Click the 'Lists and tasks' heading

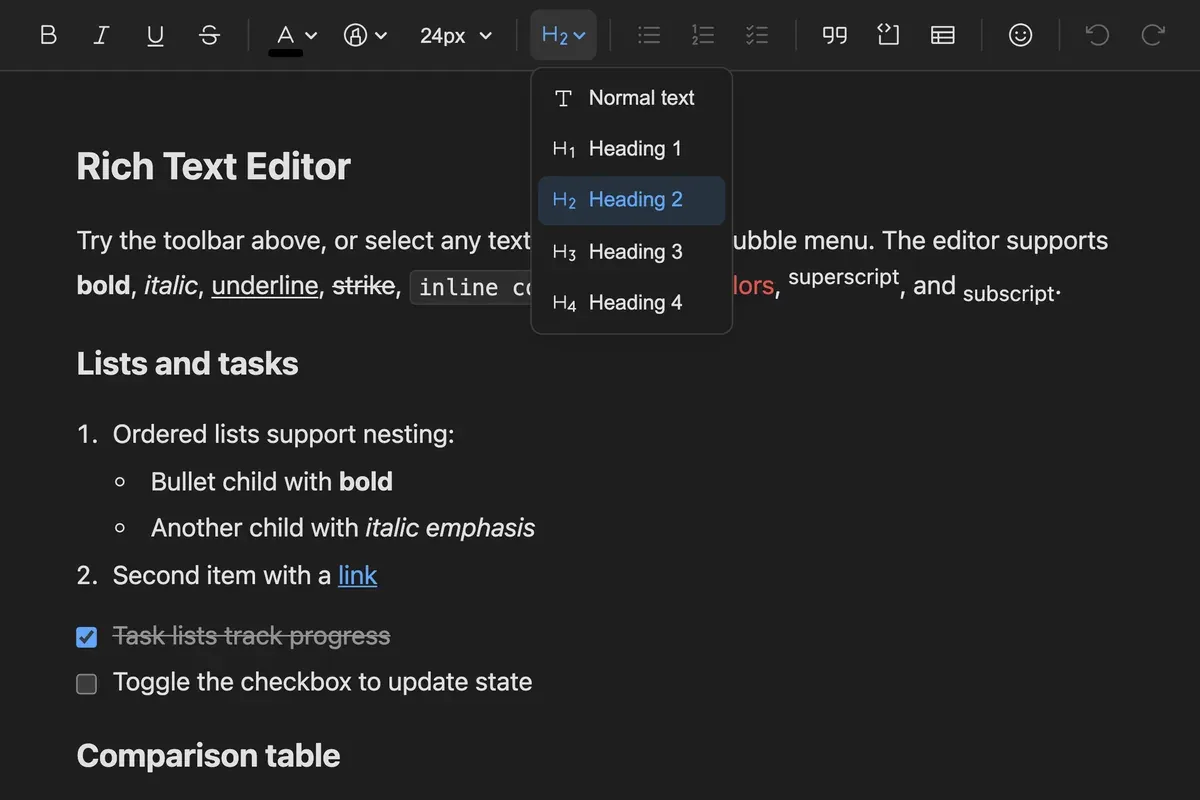[x=187, y=364]
